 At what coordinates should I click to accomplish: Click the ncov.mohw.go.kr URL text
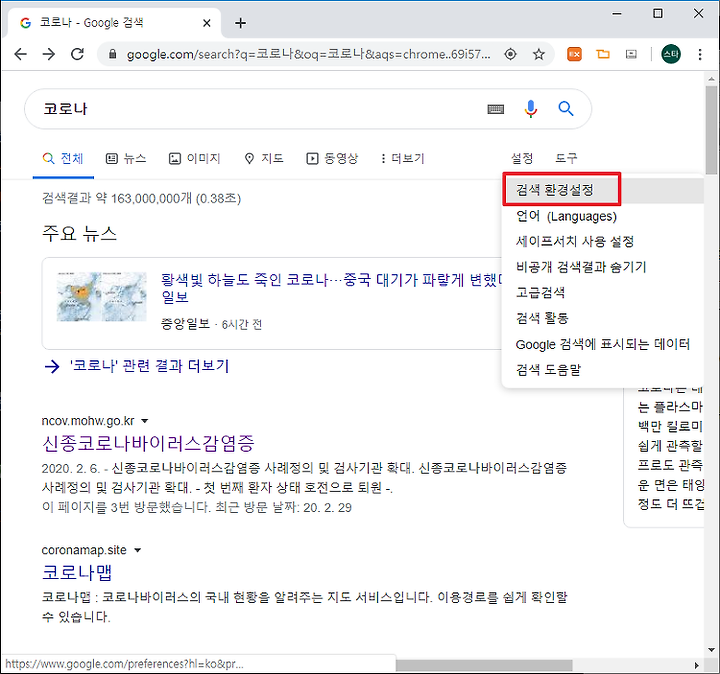coord(88,421)
